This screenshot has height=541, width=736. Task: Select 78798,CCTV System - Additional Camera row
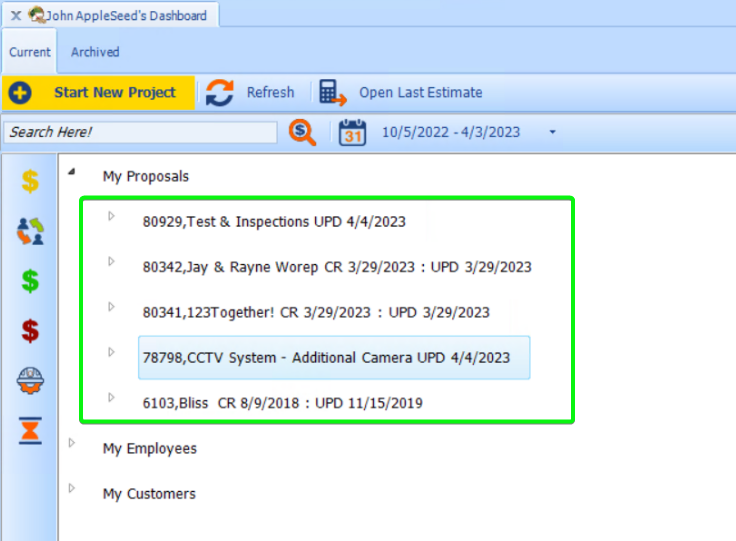[x=334, y=358]
